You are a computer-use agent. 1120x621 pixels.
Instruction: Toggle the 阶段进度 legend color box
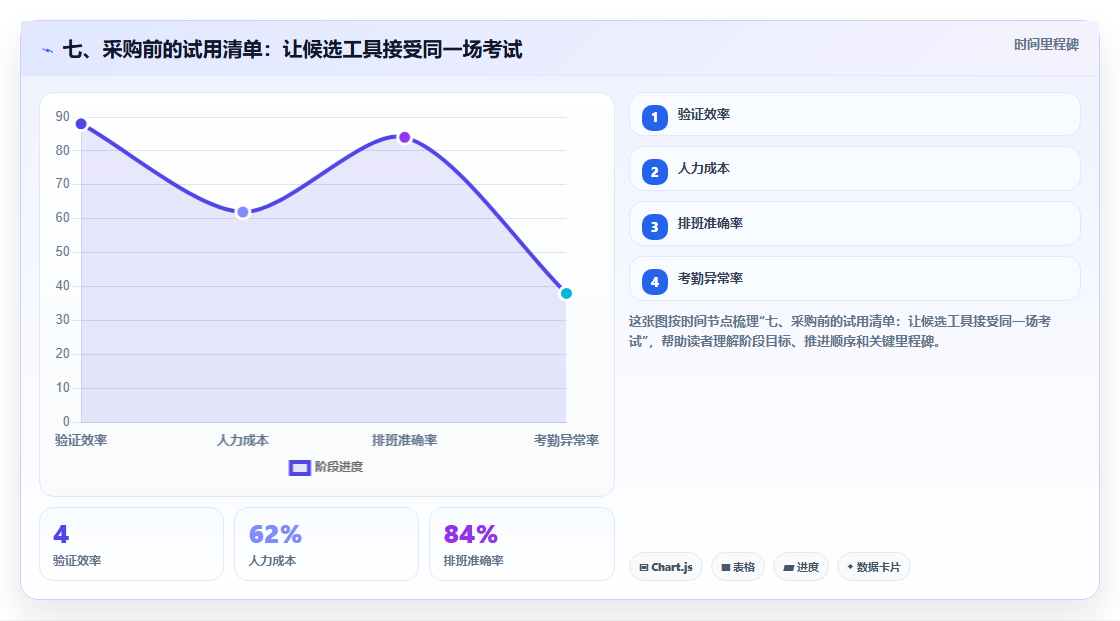tap(299, 467)
